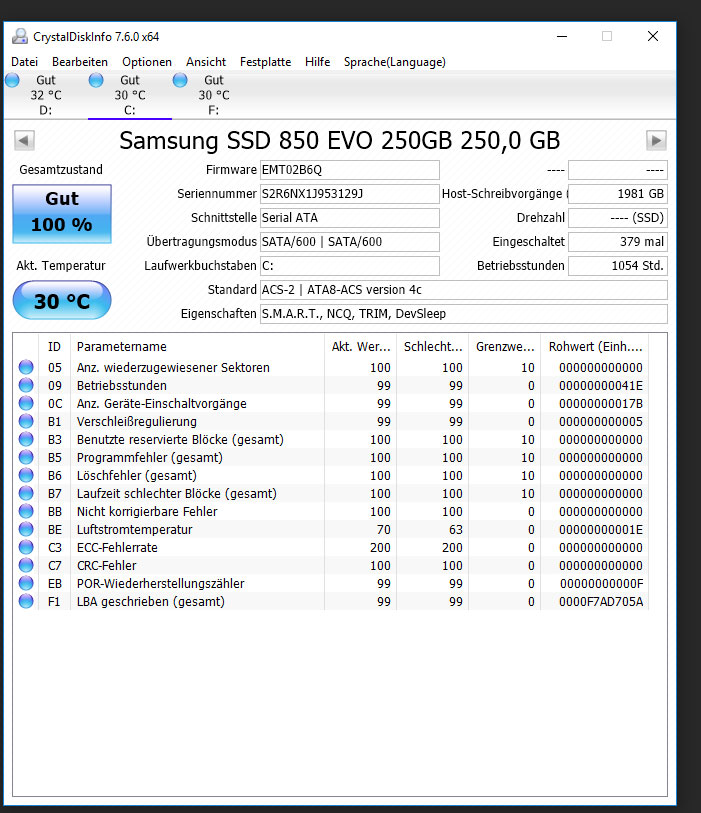Click raw value 00000000041E
The height and width of the screenshot is (813, 701).
tap(601, 385)
